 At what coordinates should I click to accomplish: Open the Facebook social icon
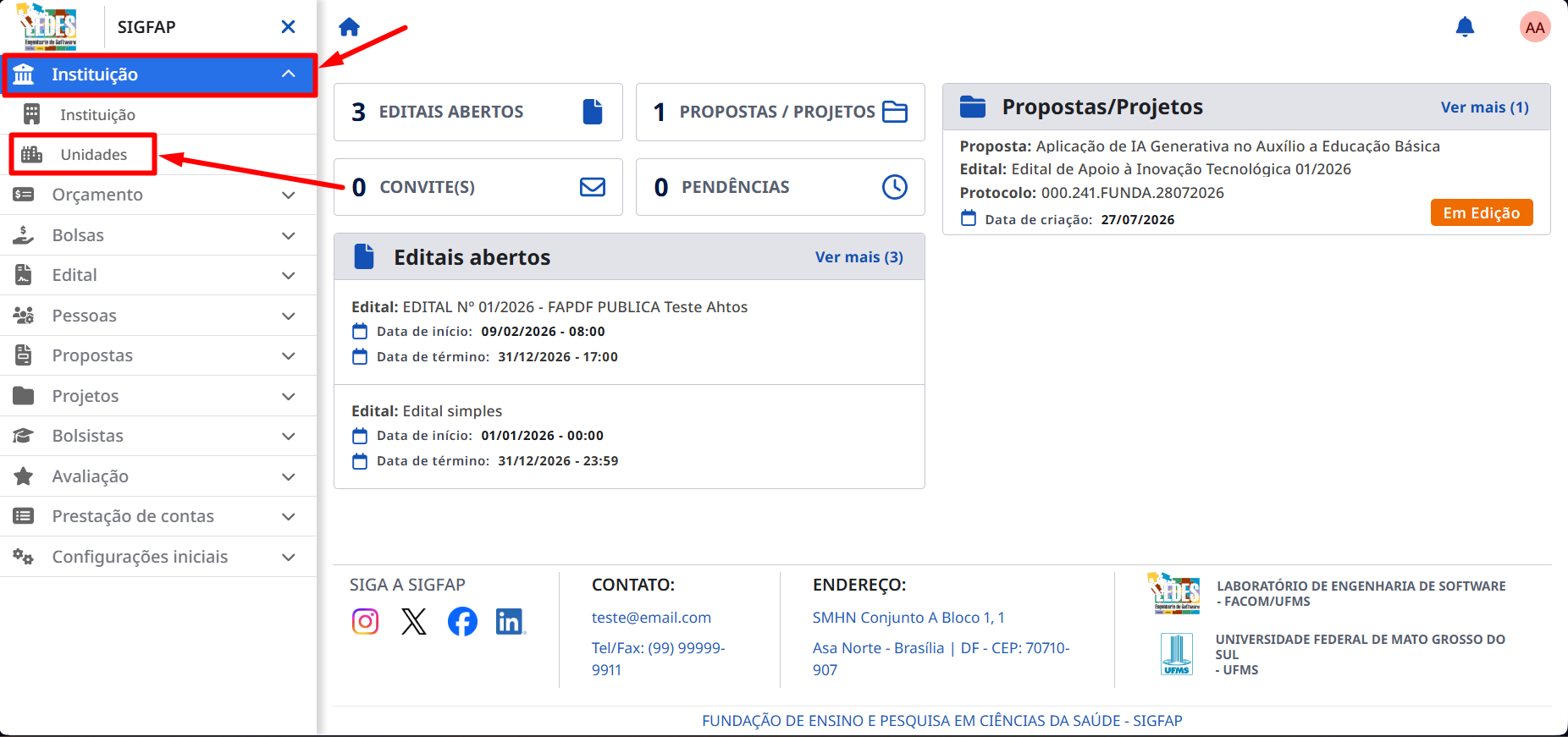(x=462, y=622)
